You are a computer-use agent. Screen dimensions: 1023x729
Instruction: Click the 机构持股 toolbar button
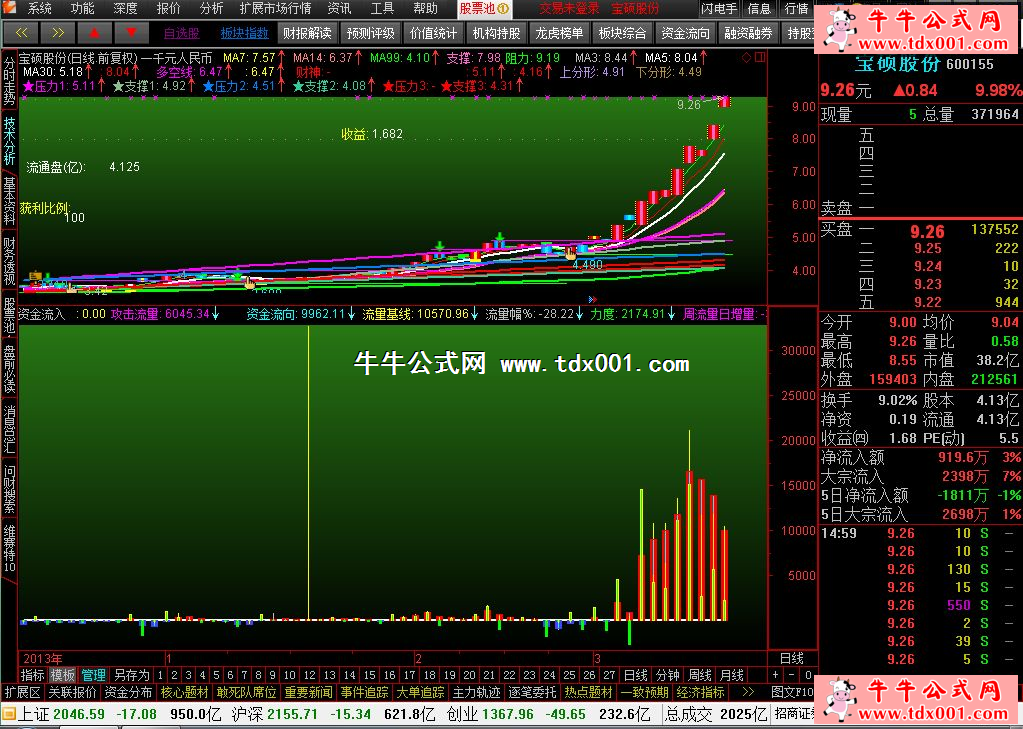[496, 33]
